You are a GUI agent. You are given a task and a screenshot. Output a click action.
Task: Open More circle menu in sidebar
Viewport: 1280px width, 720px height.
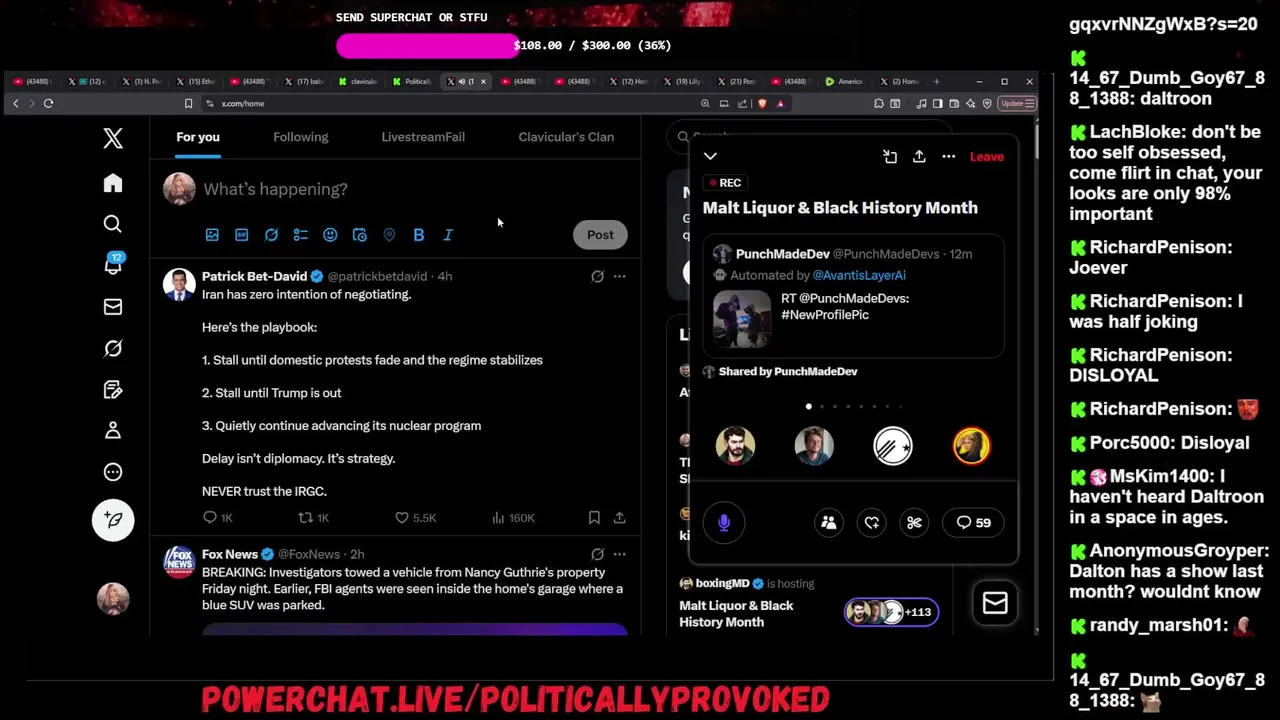click(x=113, y=472)
